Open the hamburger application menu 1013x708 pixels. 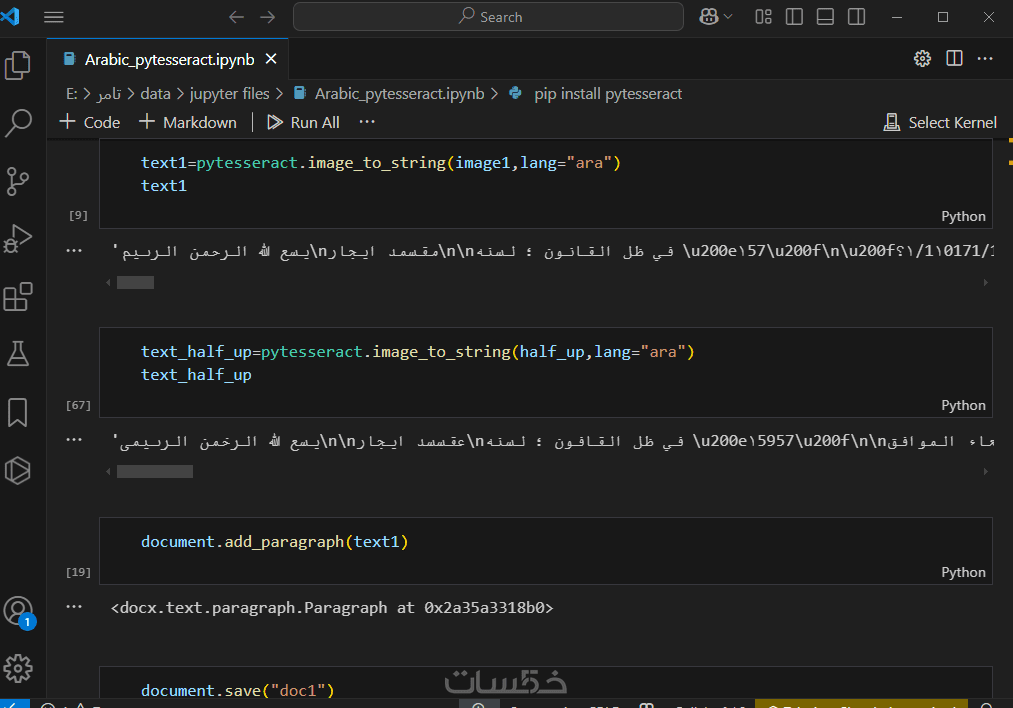tap(54, 17)
